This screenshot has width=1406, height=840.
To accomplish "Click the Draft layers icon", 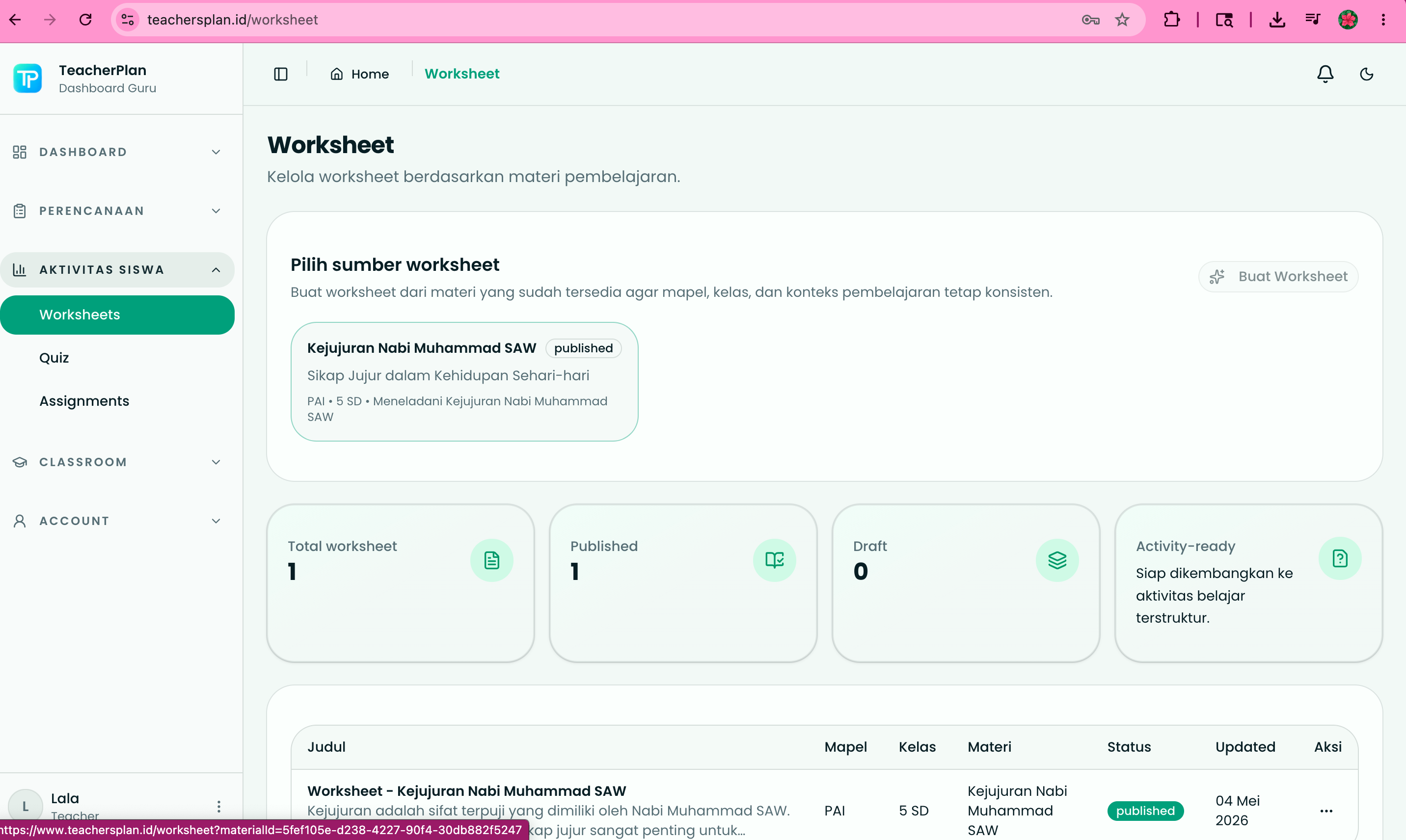I will pyautogui.click(x=1056, y=560).
